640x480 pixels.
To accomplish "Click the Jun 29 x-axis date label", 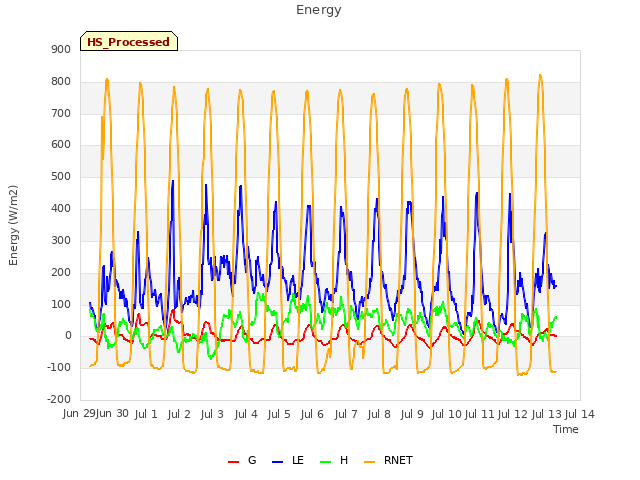I will point(79,413).
